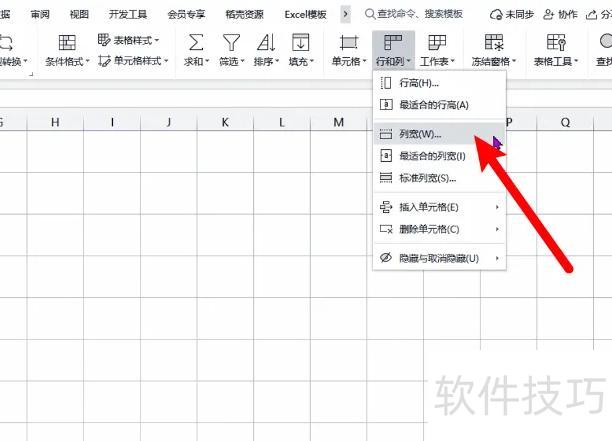Click the 未同步 cloud sync icon
612x441 pixels.
click(496, 15)
